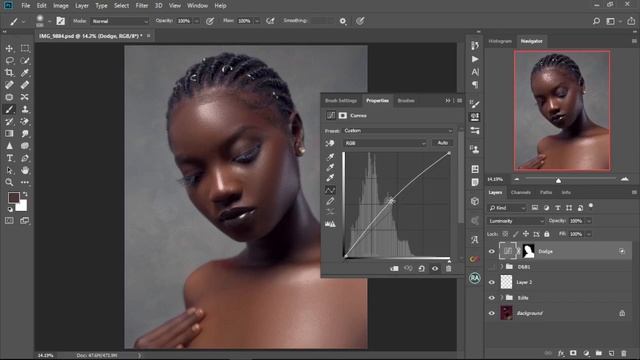Viewport: 640px width, 360px height.
Task: Open the brush Mode dropdown
Action: 120,21
